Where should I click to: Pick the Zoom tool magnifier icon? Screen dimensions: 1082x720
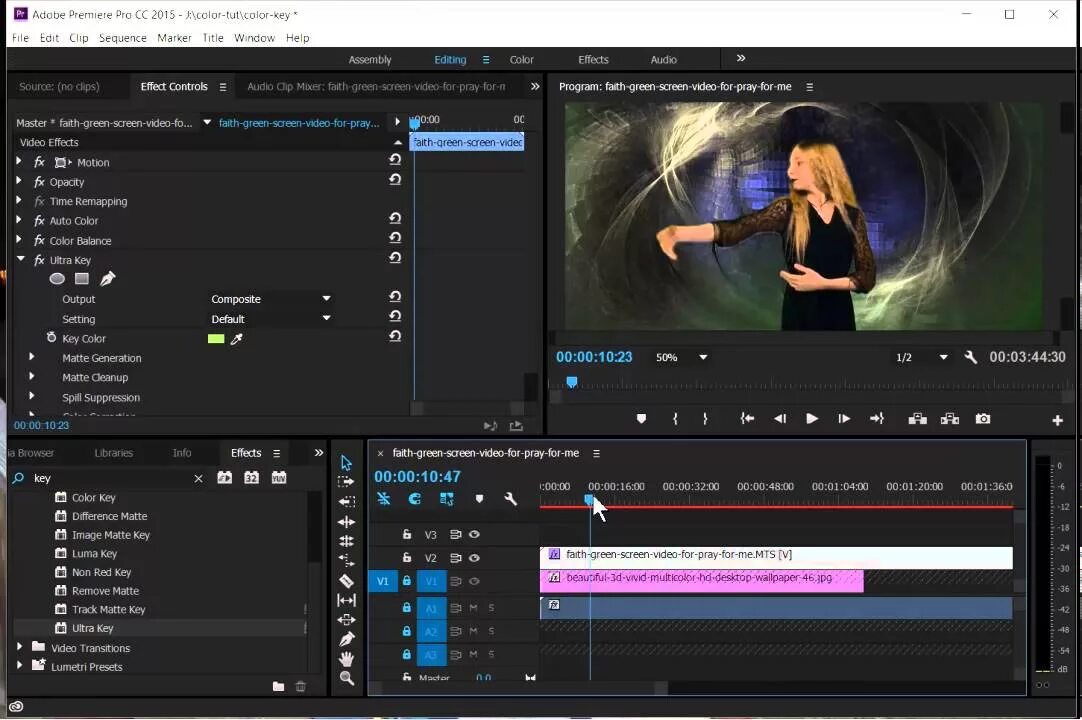pyautogui.click(x=346, y=678)
